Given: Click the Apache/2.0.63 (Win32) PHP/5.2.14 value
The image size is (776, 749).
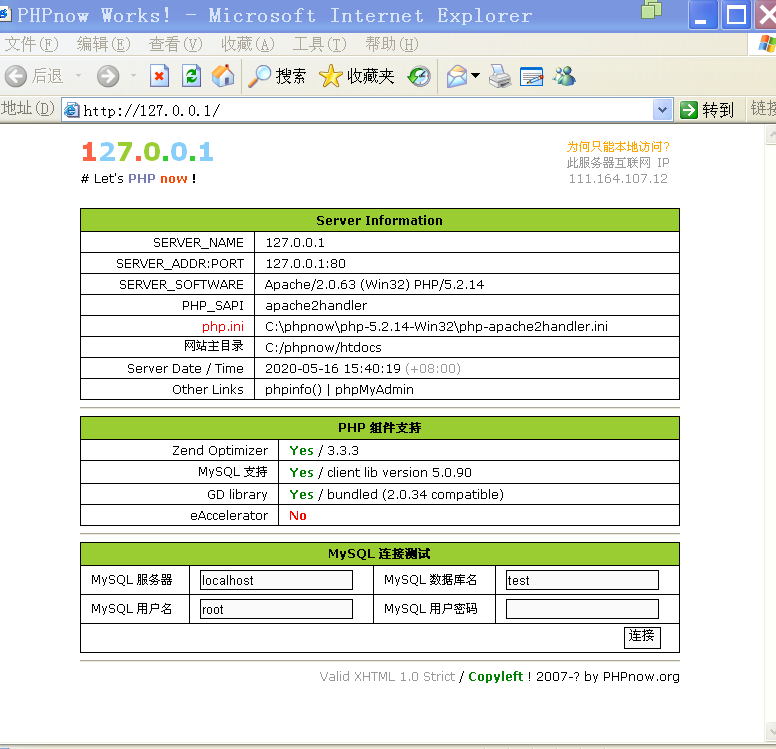Looking at the screenshot, I should pos(374,285).
